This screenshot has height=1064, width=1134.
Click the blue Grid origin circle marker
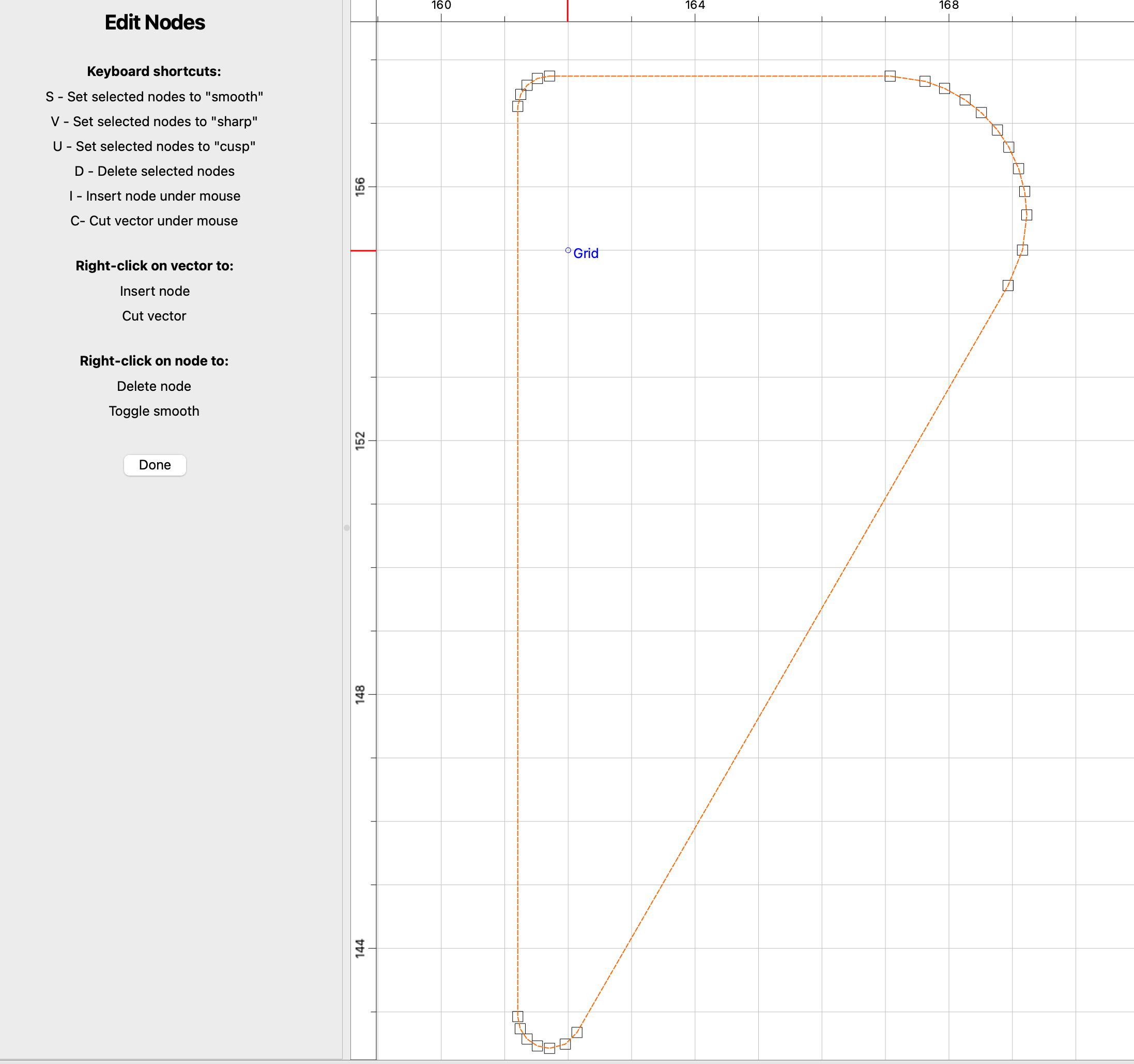point(568,250)
